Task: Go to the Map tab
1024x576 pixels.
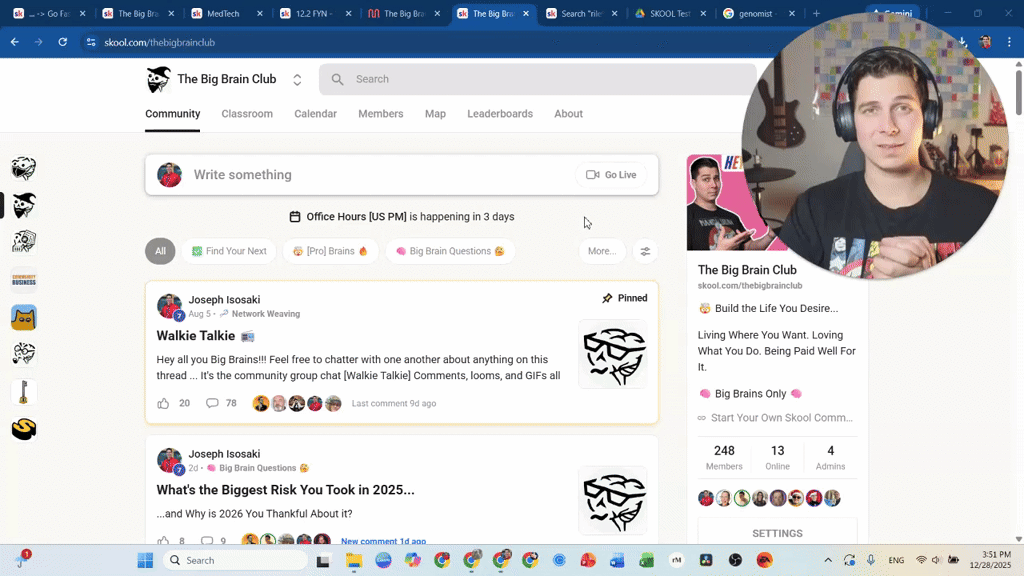Action: click(x=435, y=114)
